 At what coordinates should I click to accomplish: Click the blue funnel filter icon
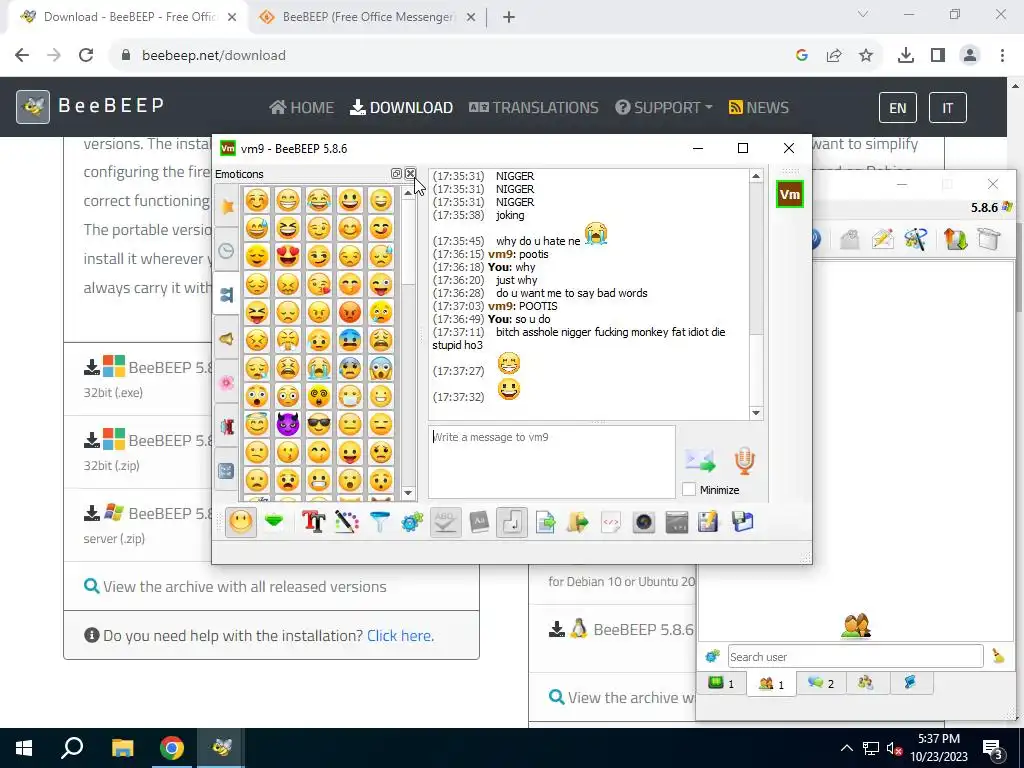379,522
